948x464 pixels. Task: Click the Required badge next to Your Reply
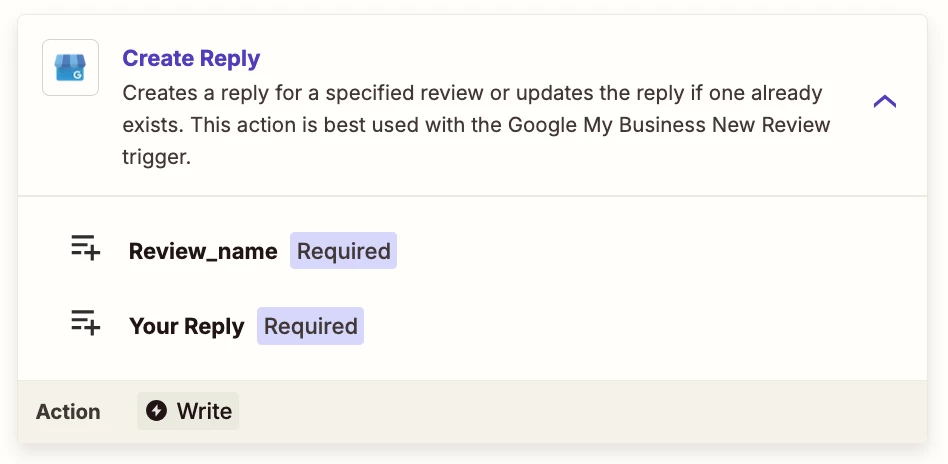coord(310,326)
